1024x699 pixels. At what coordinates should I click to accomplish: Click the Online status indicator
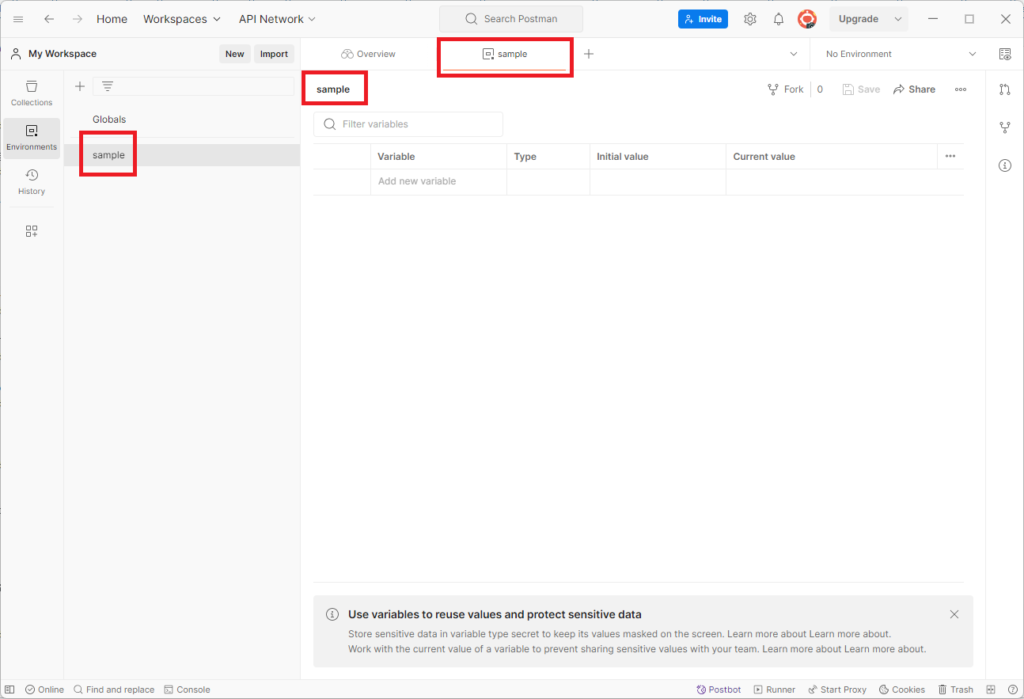point(44,689)
